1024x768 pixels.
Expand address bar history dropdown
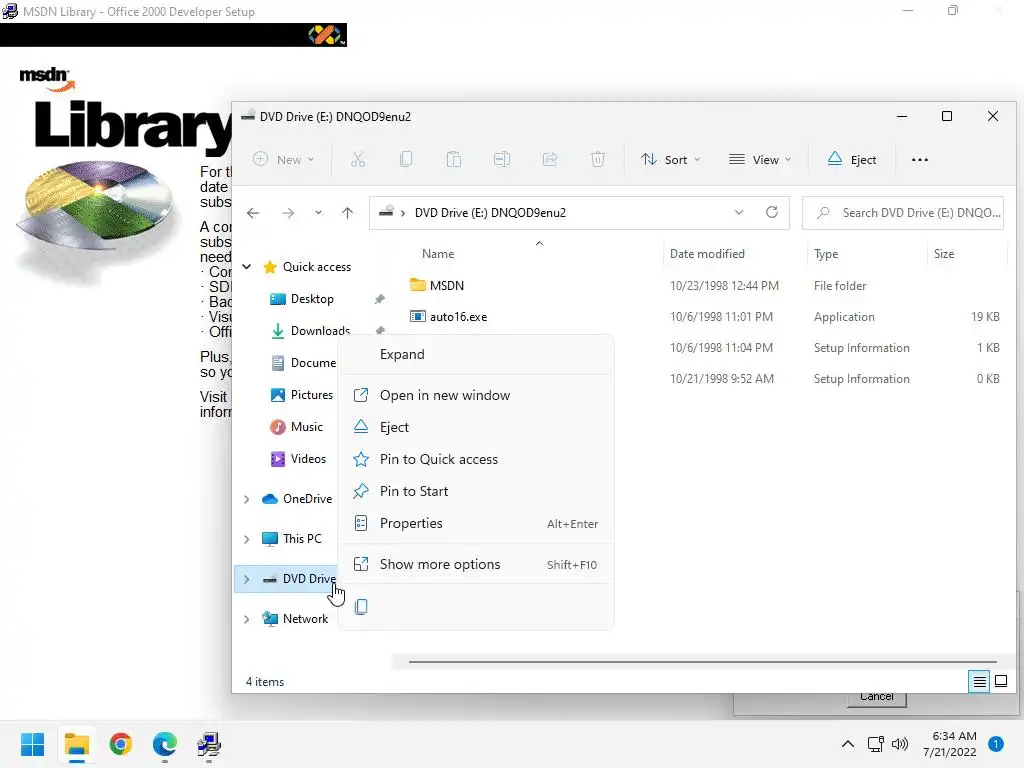point(739,212)
